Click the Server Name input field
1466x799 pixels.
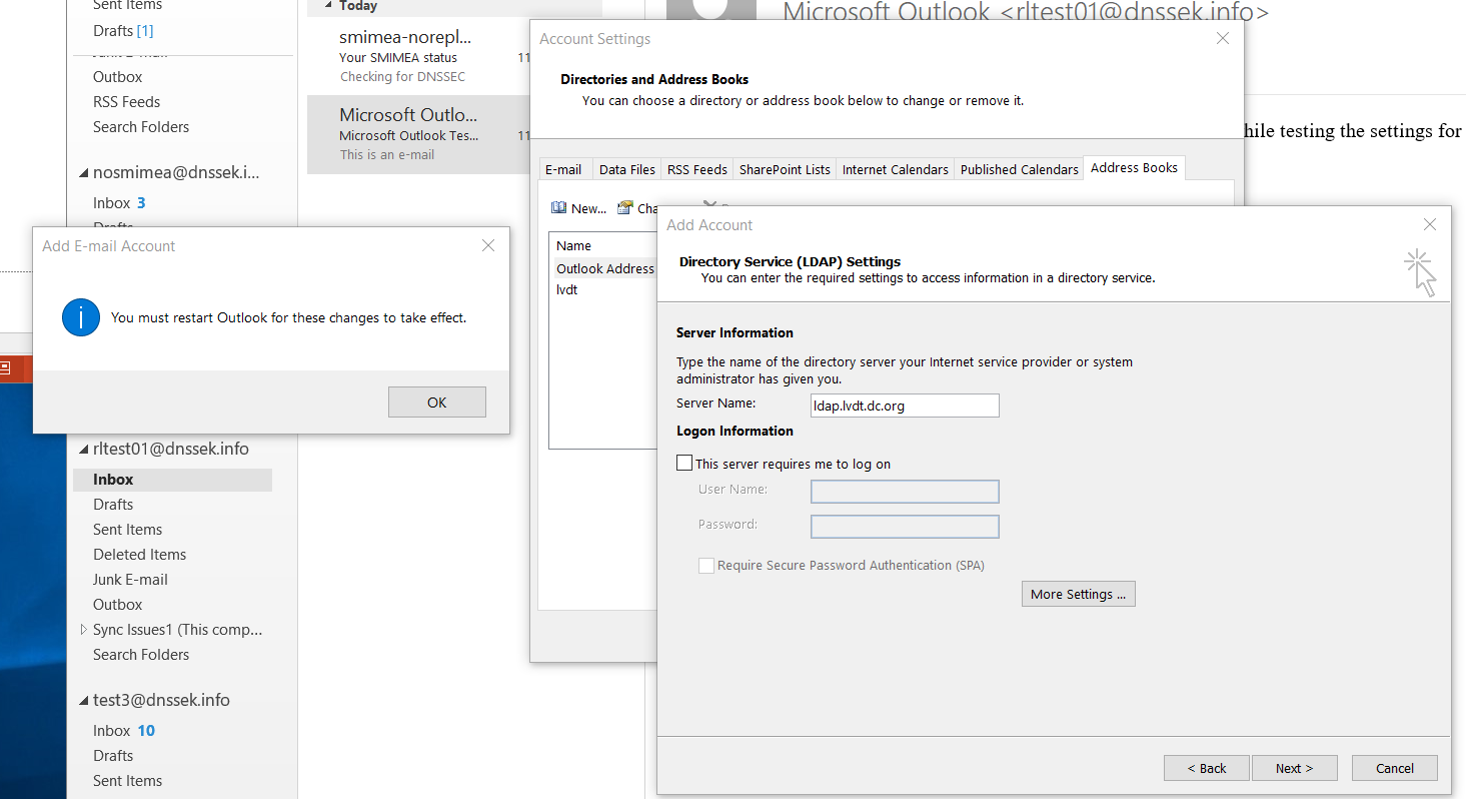coord(905,405)
